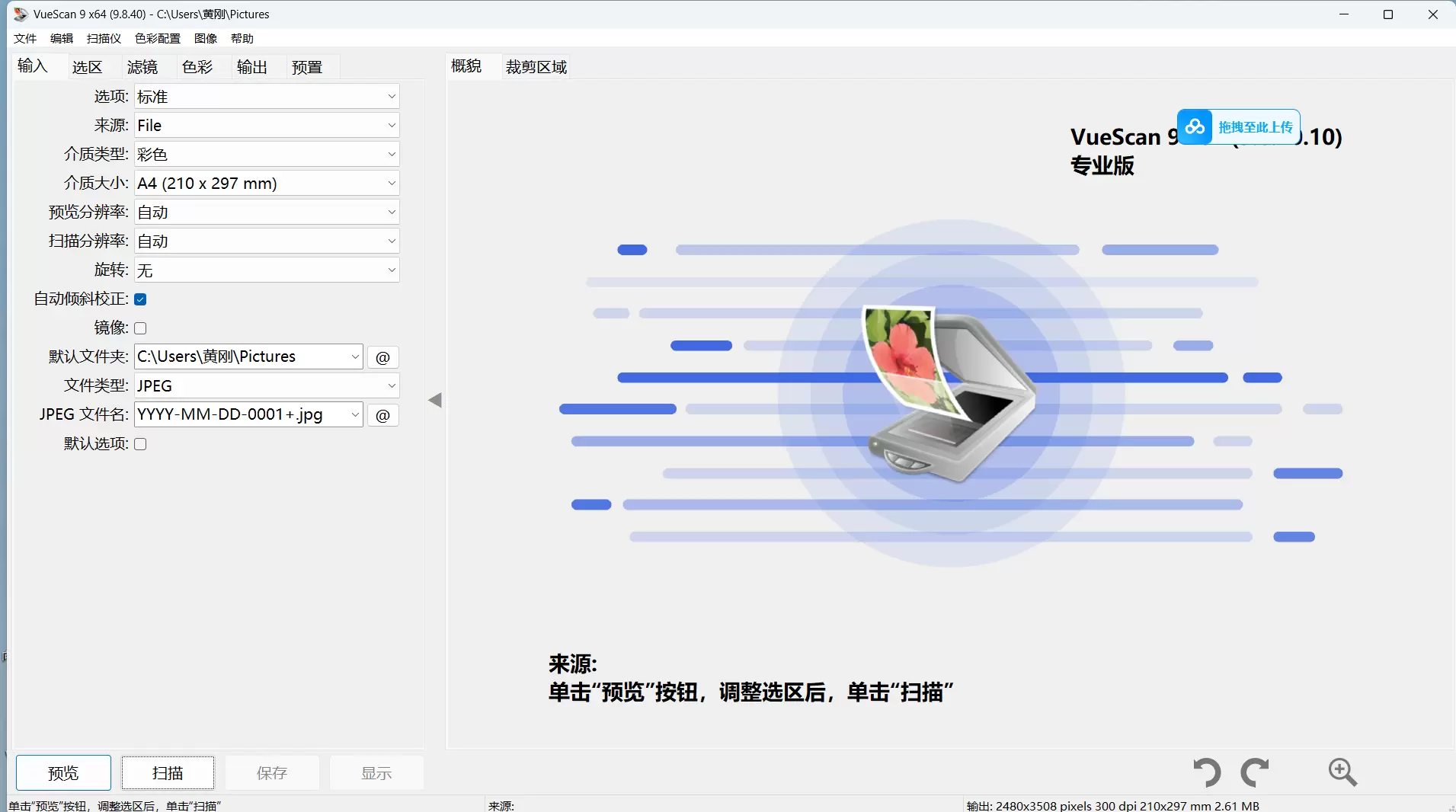Open the 帮助 menu

(242, 38)
